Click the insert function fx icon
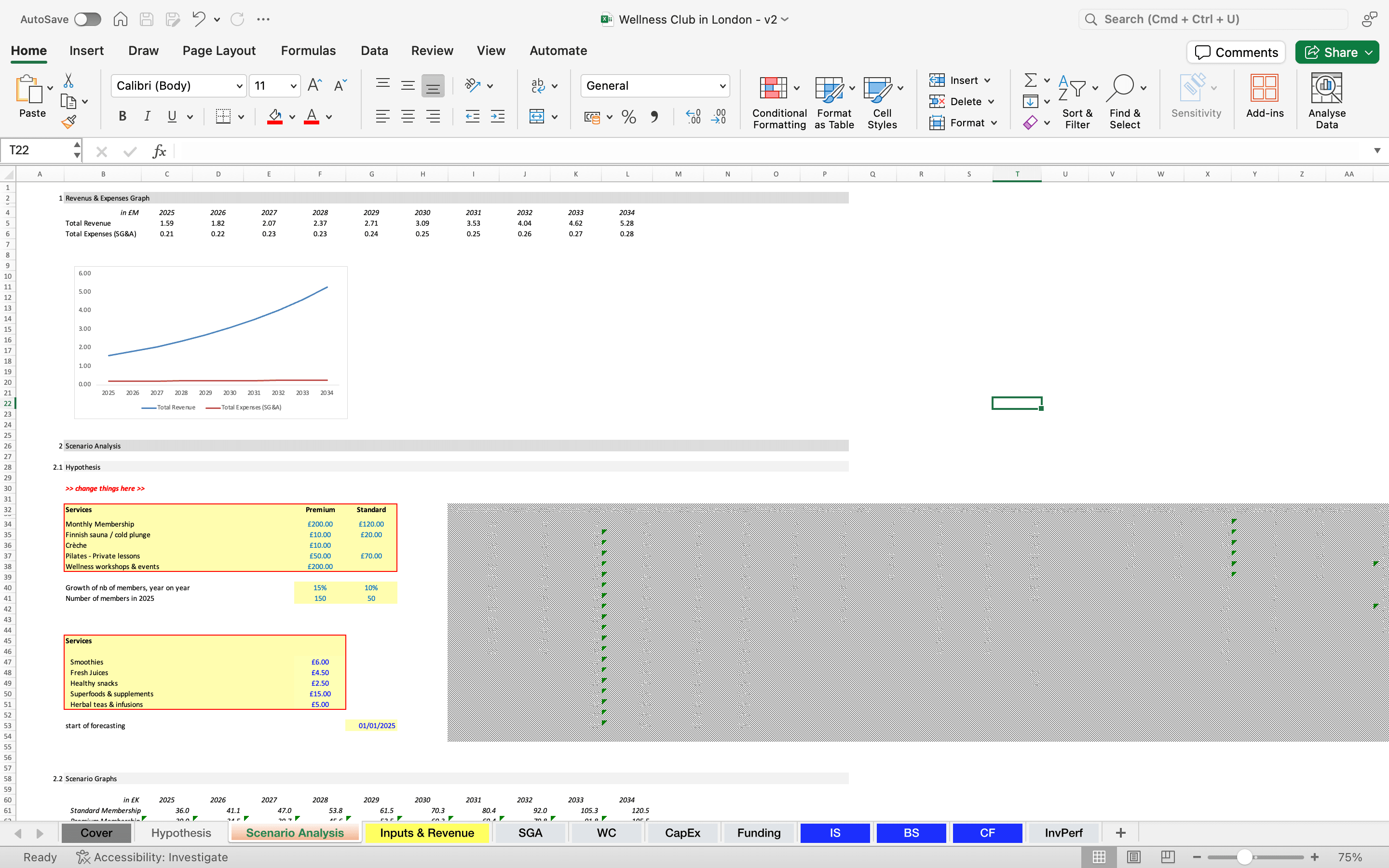The height and width of the screenshot is (868, 1389). (159, 151)
